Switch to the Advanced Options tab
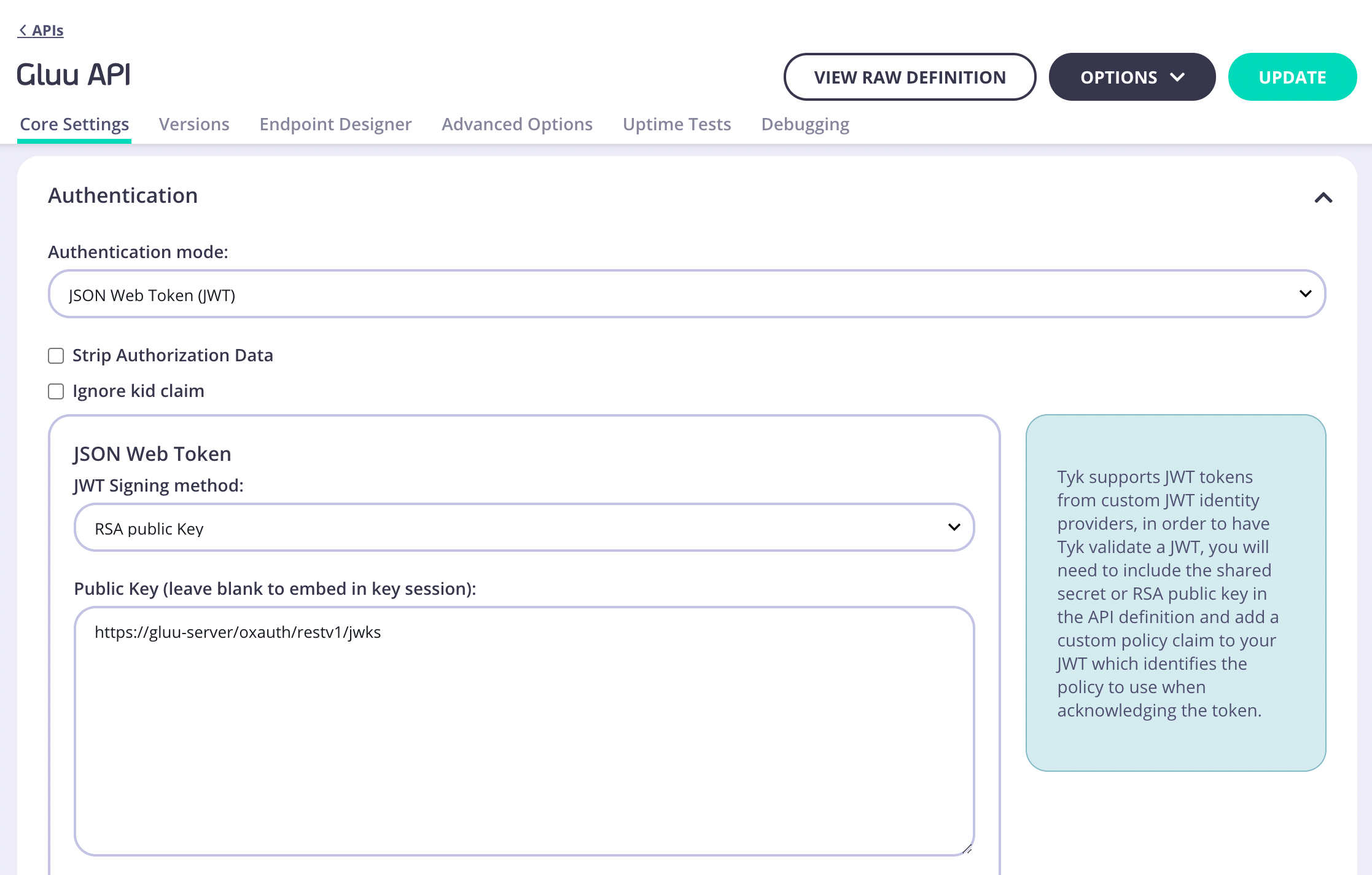The width and height of the screenshot is (1372, 875). tap(517, 124)
